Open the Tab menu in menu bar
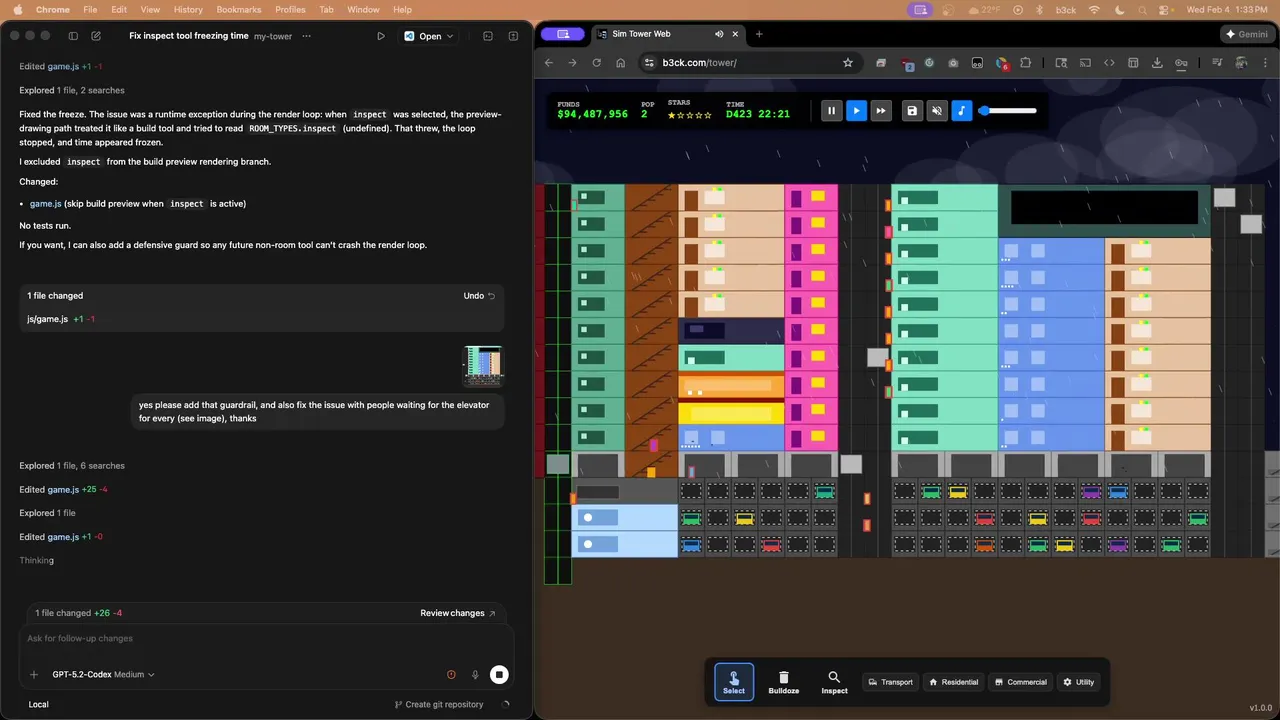1280x720 pixels. (326, 9)
